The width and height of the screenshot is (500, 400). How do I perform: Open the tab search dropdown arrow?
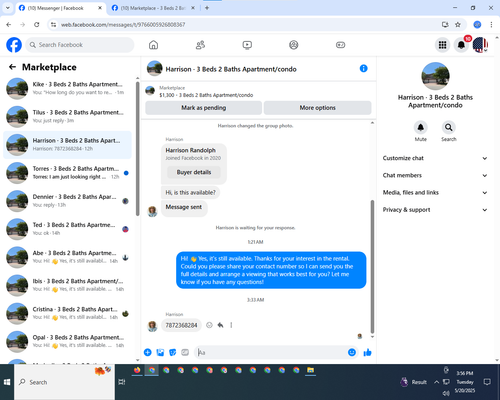click(x=7, y=8)
